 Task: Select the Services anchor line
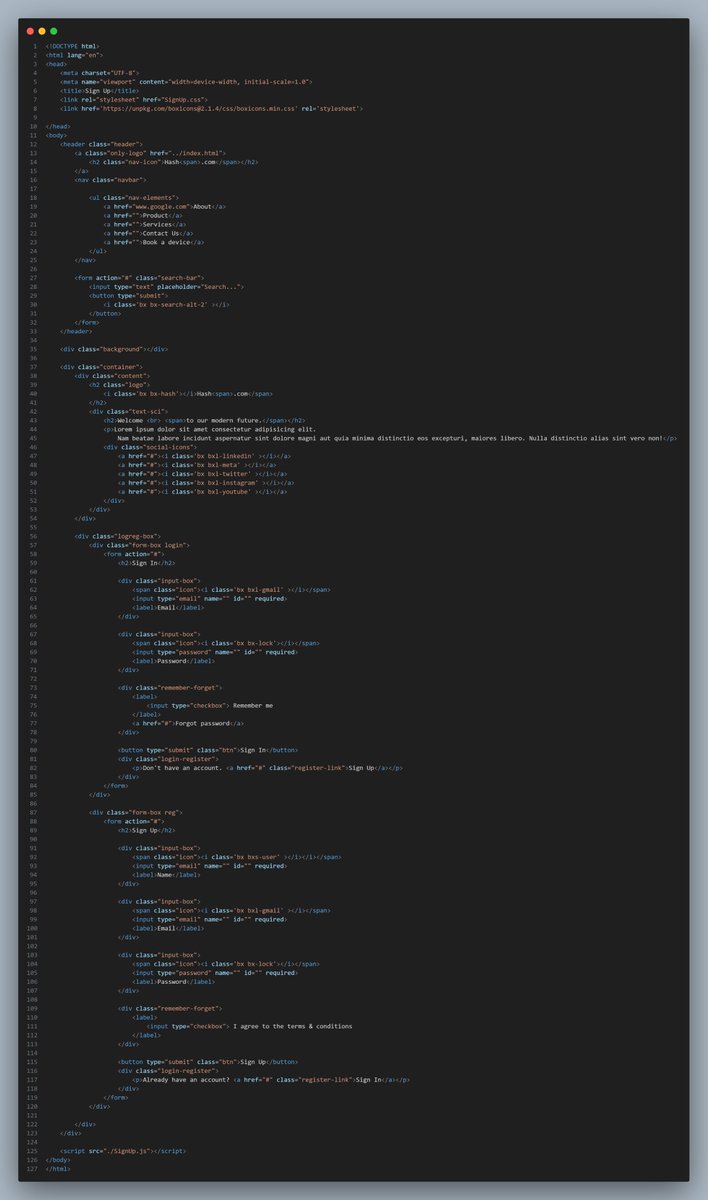pyautogui.click(x=145, y=224)
